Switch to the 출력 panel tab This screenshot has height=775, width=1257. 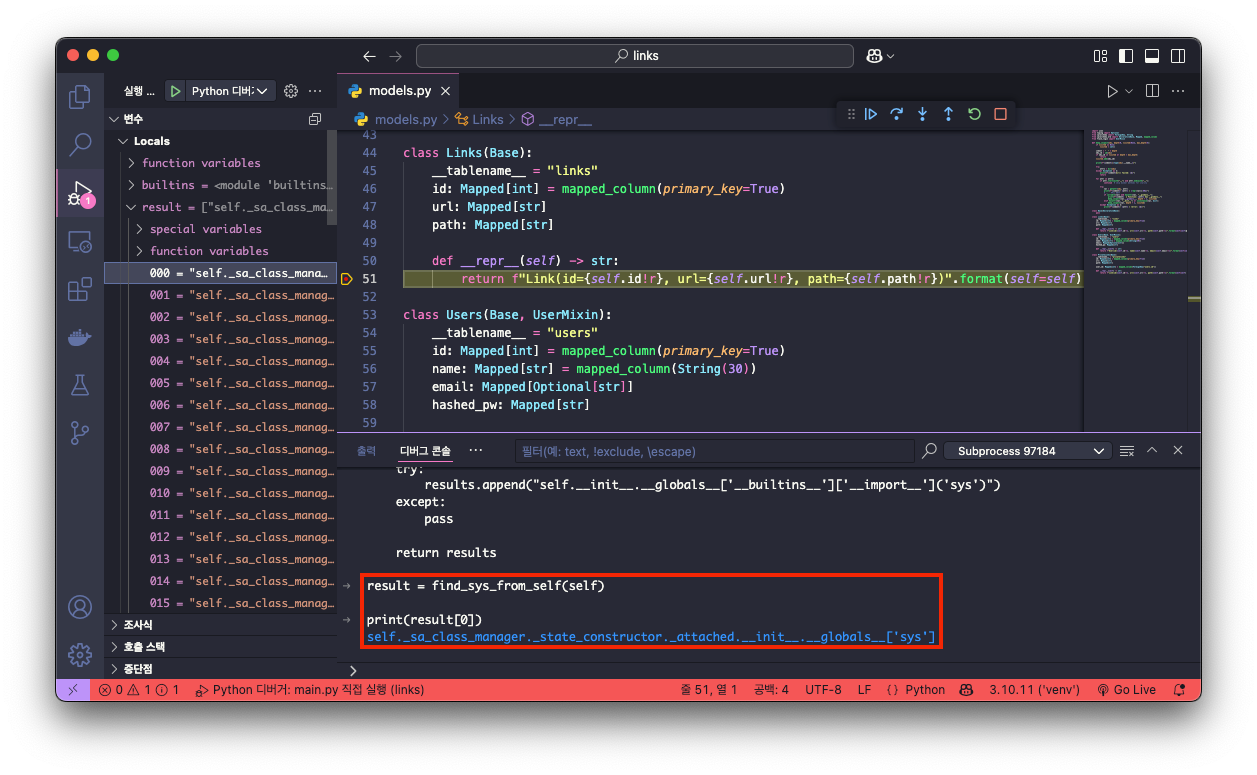click(x=367, y=451)
